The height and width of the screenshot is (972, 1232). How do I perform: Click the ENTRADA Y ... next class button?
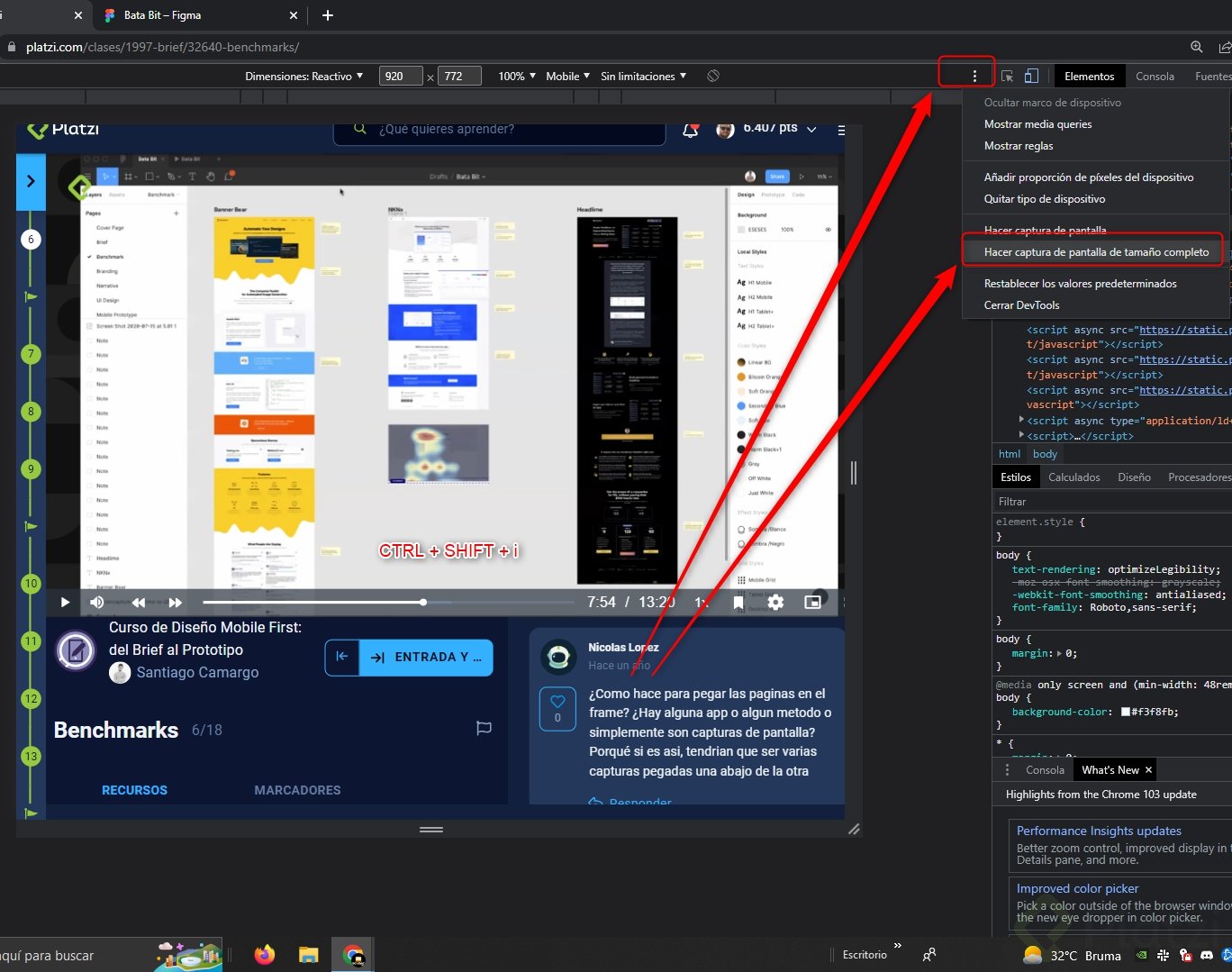coord(426,657)
